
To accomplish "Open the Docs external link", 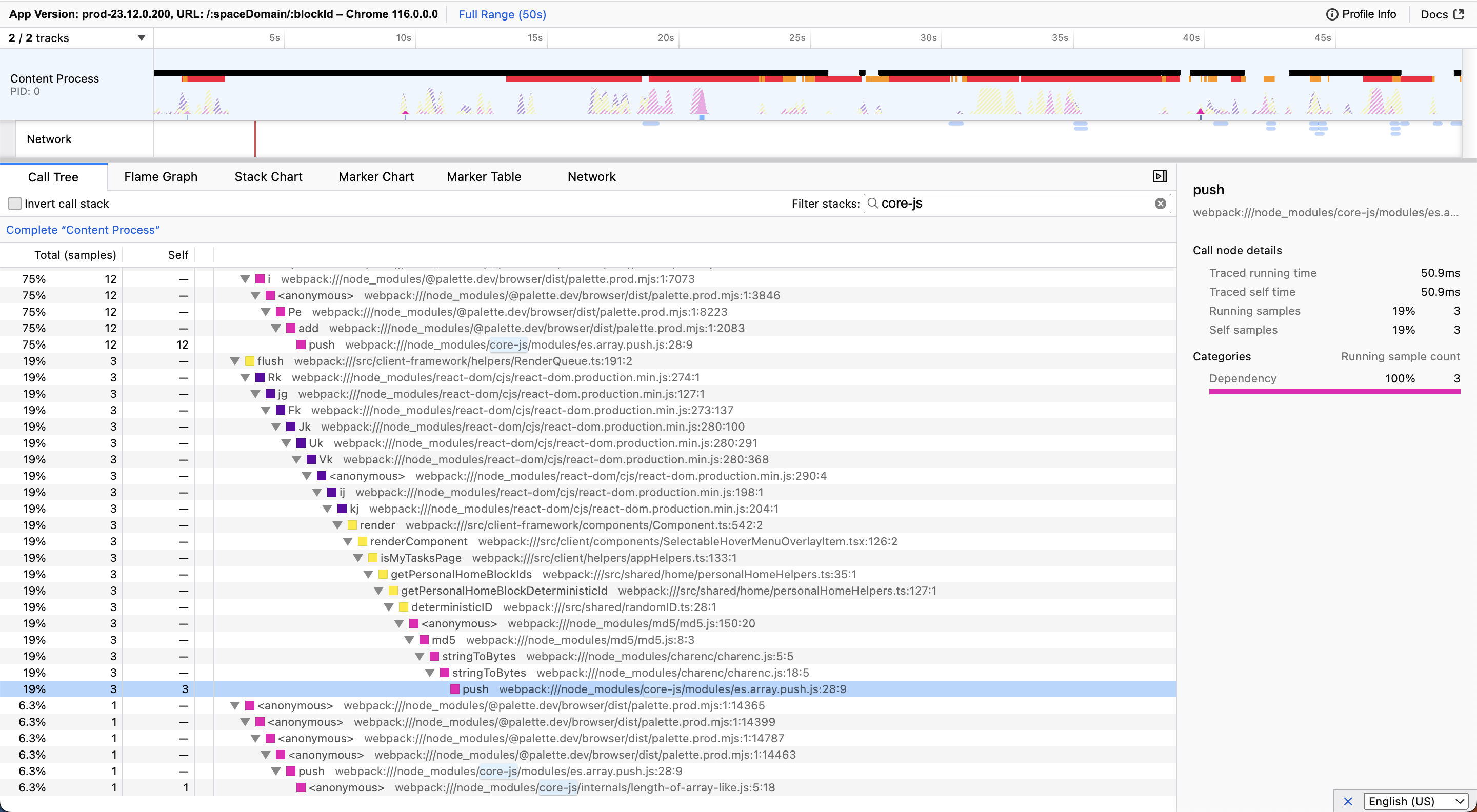I will (x=1442, y=14).
